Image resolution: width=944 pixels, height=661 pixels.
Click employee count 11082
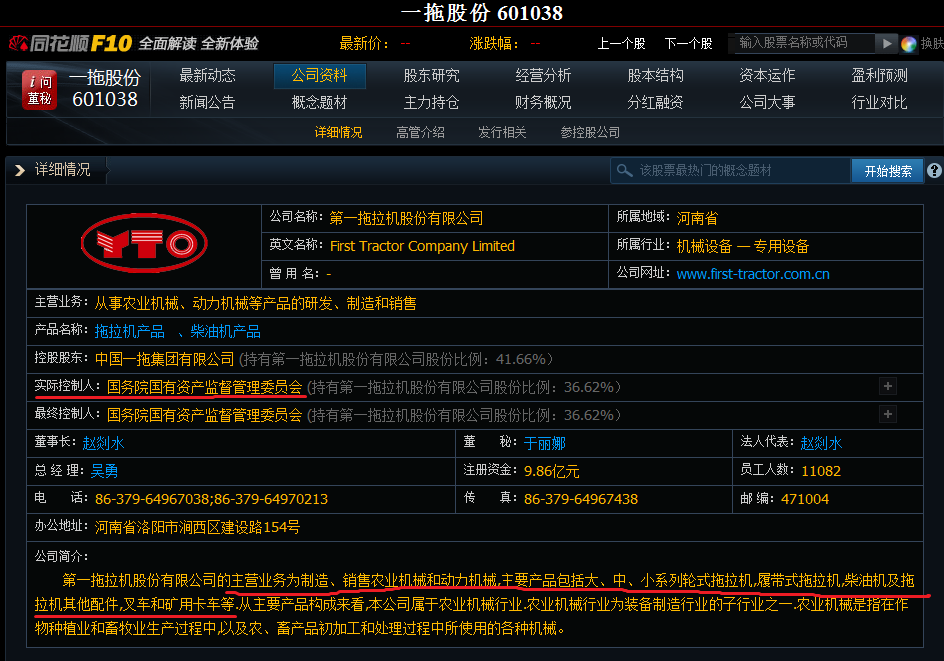tap(821, 471)
